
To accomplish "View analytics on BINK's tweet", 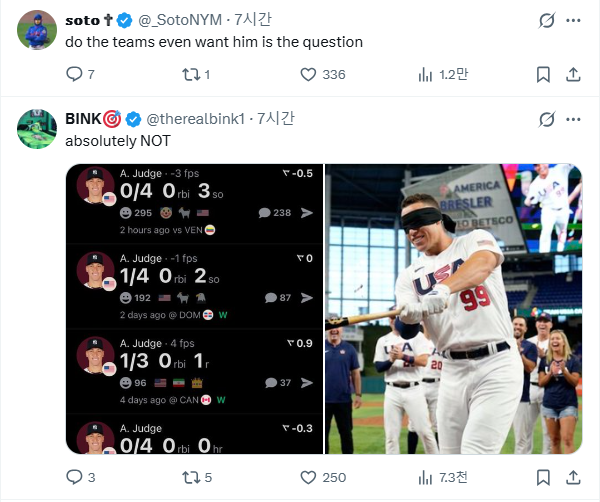I will (424, 477).
